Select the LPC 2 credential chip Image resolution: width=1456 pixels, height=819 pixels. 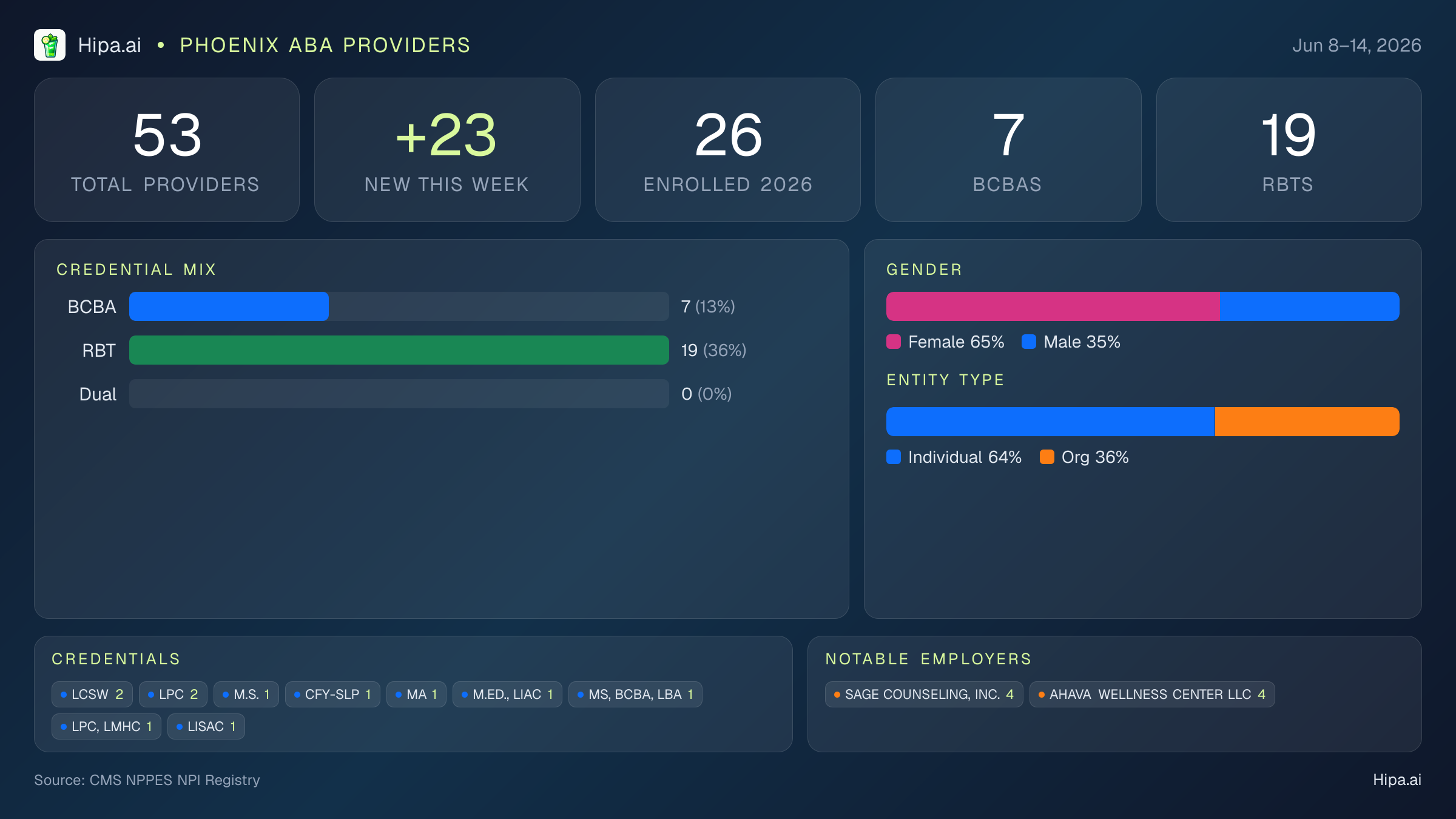(x=173, y=694)
